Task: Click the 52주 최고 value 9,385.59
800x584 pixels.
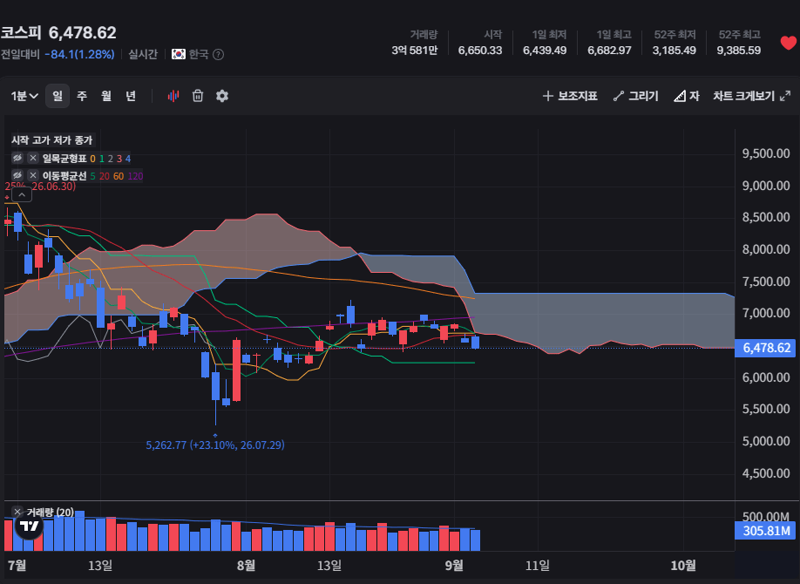Action: click(738, 50)
